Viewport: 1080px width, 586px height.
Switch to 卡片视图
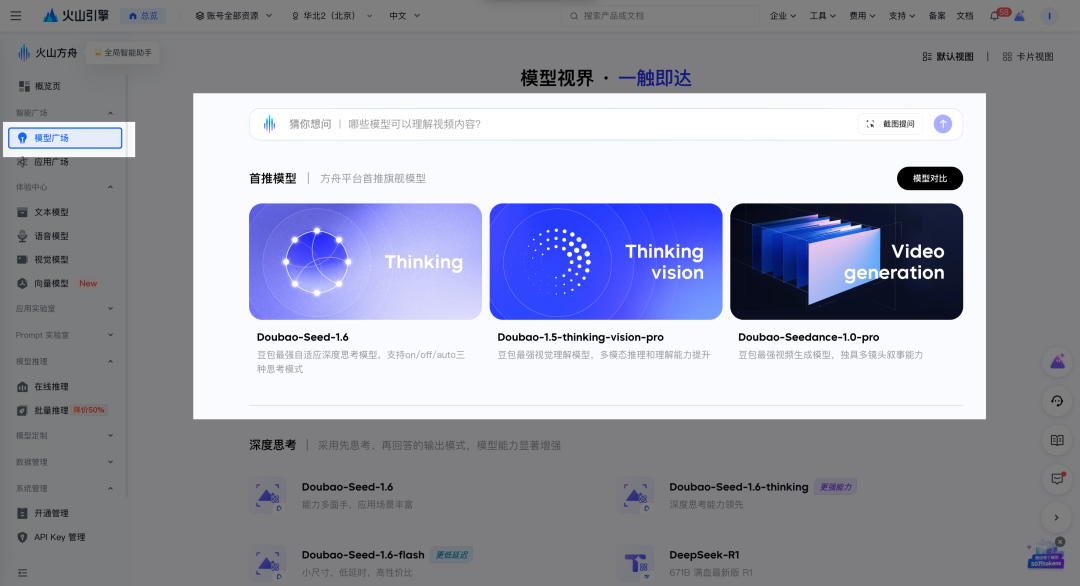click(1028, 56)
